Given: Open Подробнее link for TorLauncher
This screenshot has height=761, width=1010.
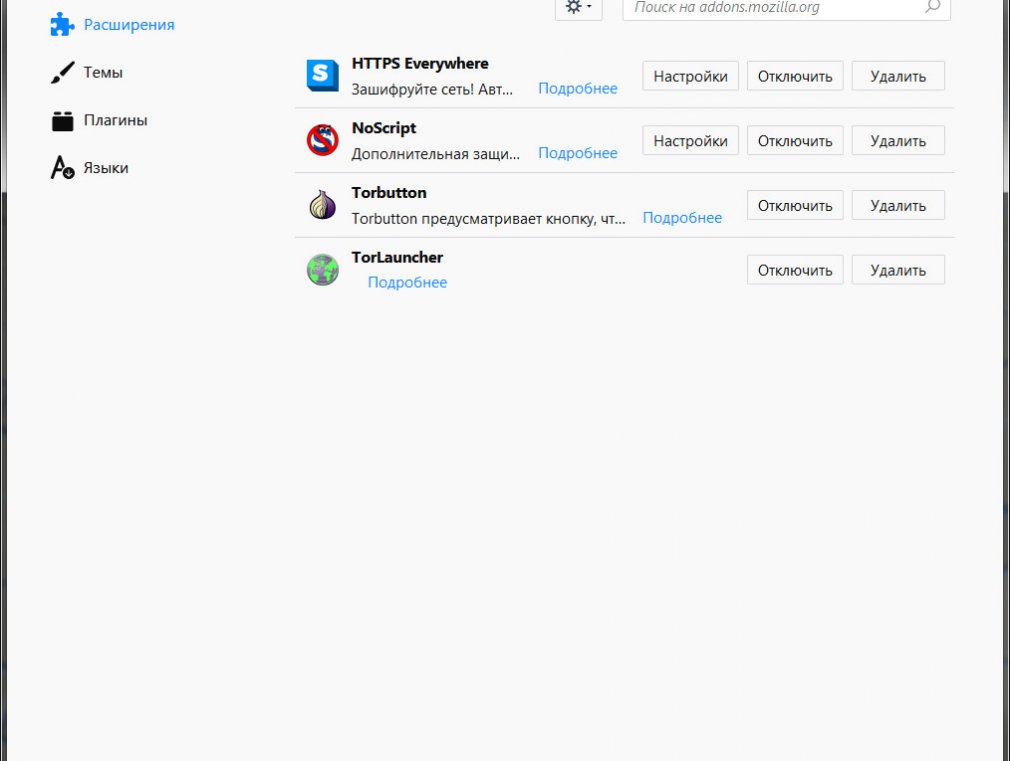Looking at the screenshot, I should 407,283.
